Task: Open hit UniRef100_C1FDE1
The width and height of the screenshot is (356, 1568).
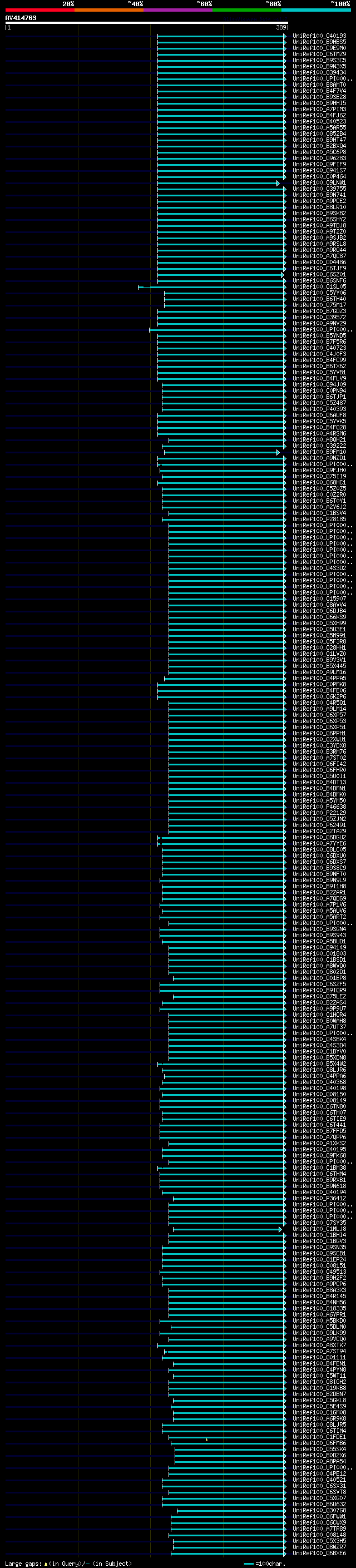Action: point(319,1437)
